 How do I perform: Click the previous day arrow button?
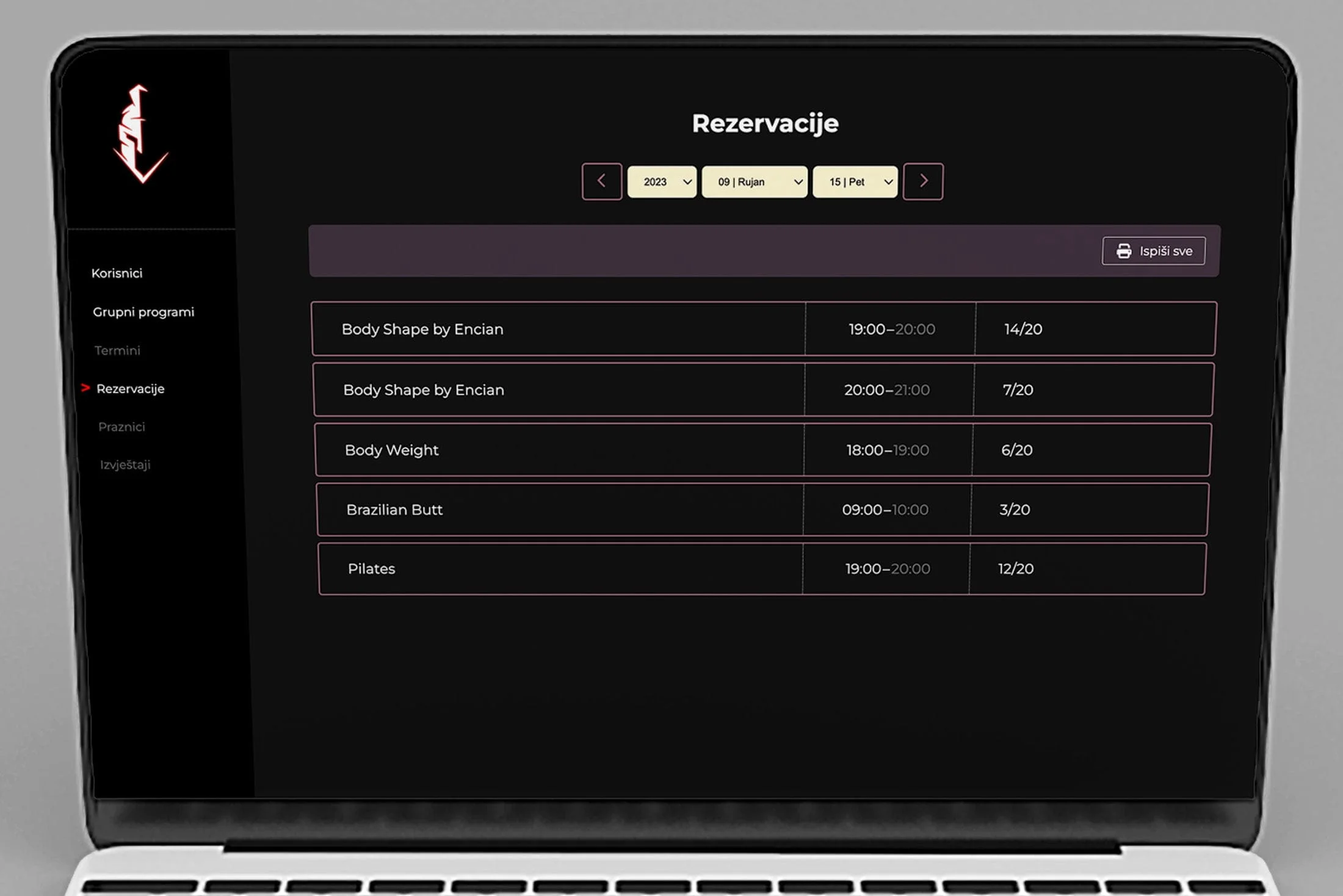coord(601,181)
